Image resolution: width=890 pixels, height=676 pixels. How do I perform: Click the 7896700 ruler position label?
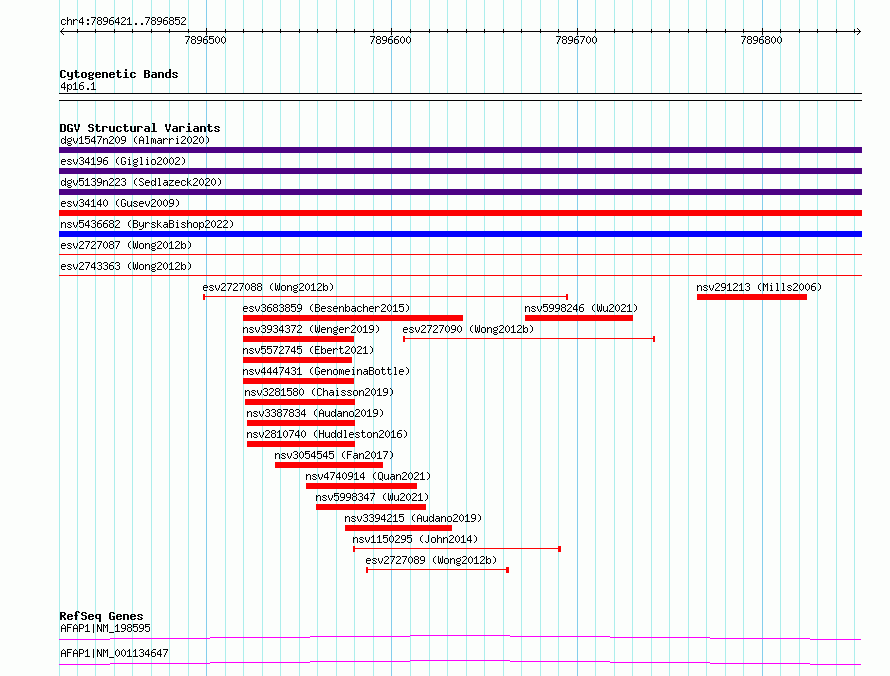pos(577,40)
